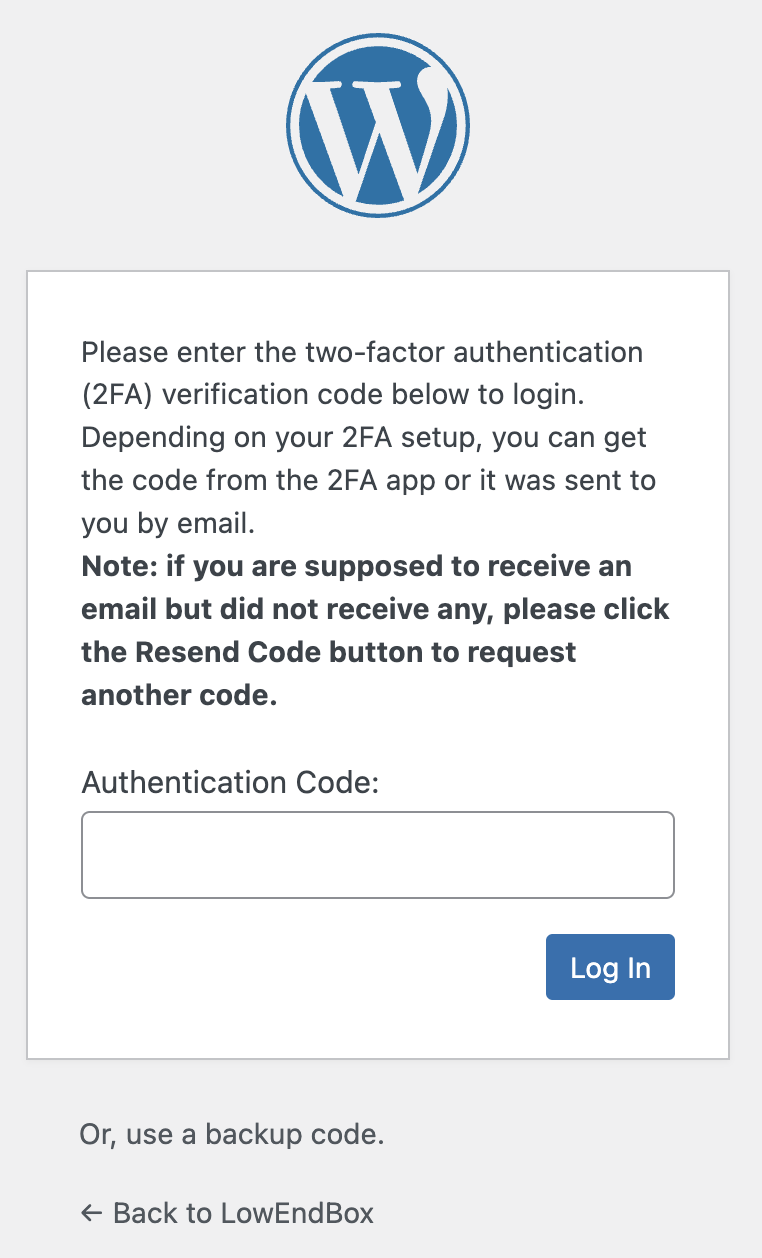Go back to LowEndBox
The width and height of the screenshot is (762, 1258).
(228, 1214)
